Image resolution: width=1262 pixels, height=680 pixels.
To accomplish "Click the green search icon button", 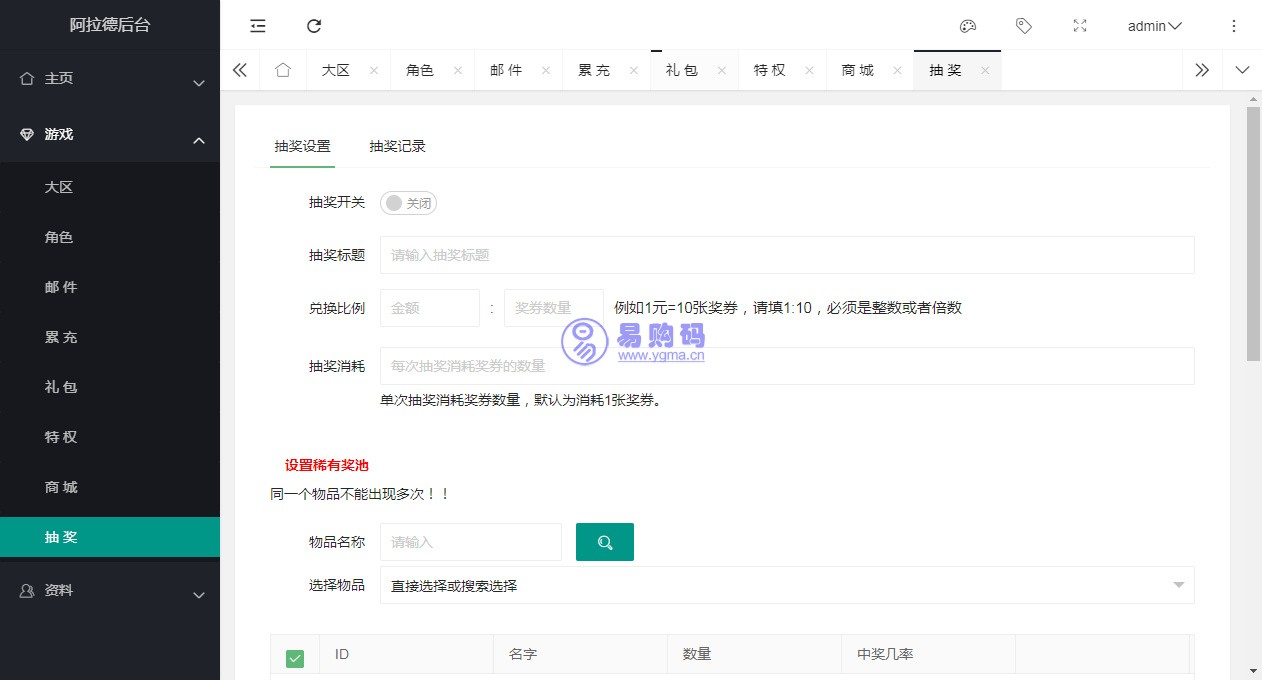I will tap(604, 542).
